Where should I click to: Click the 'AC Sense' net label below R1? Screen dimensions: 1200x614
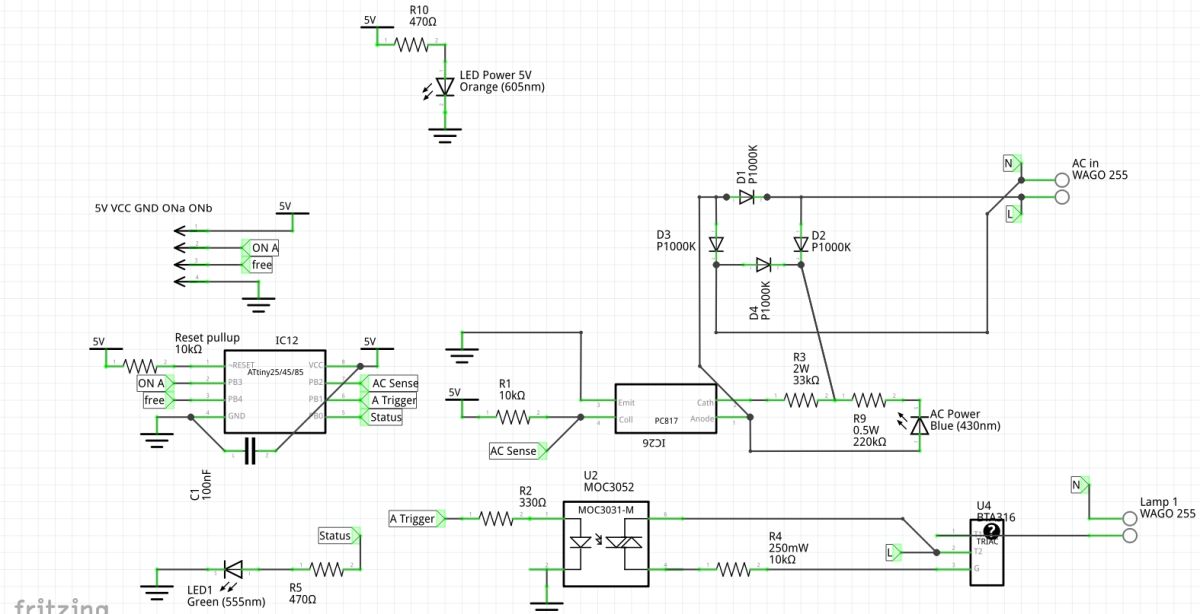click(517, 451)
